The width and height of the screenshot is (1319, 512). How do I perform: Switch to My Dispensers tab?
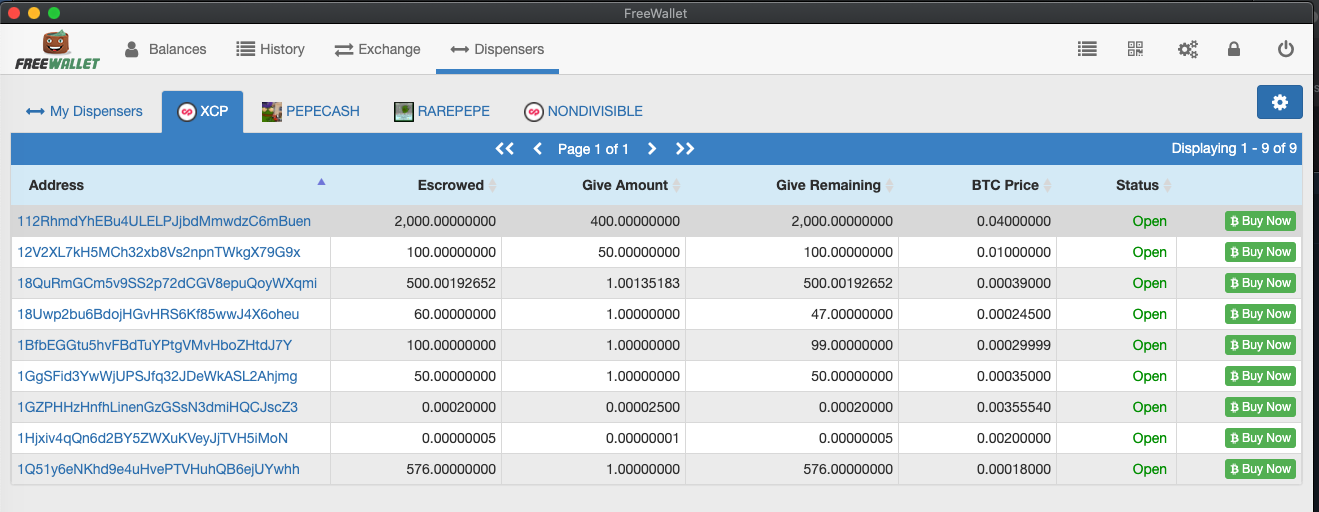coord(85,111)
